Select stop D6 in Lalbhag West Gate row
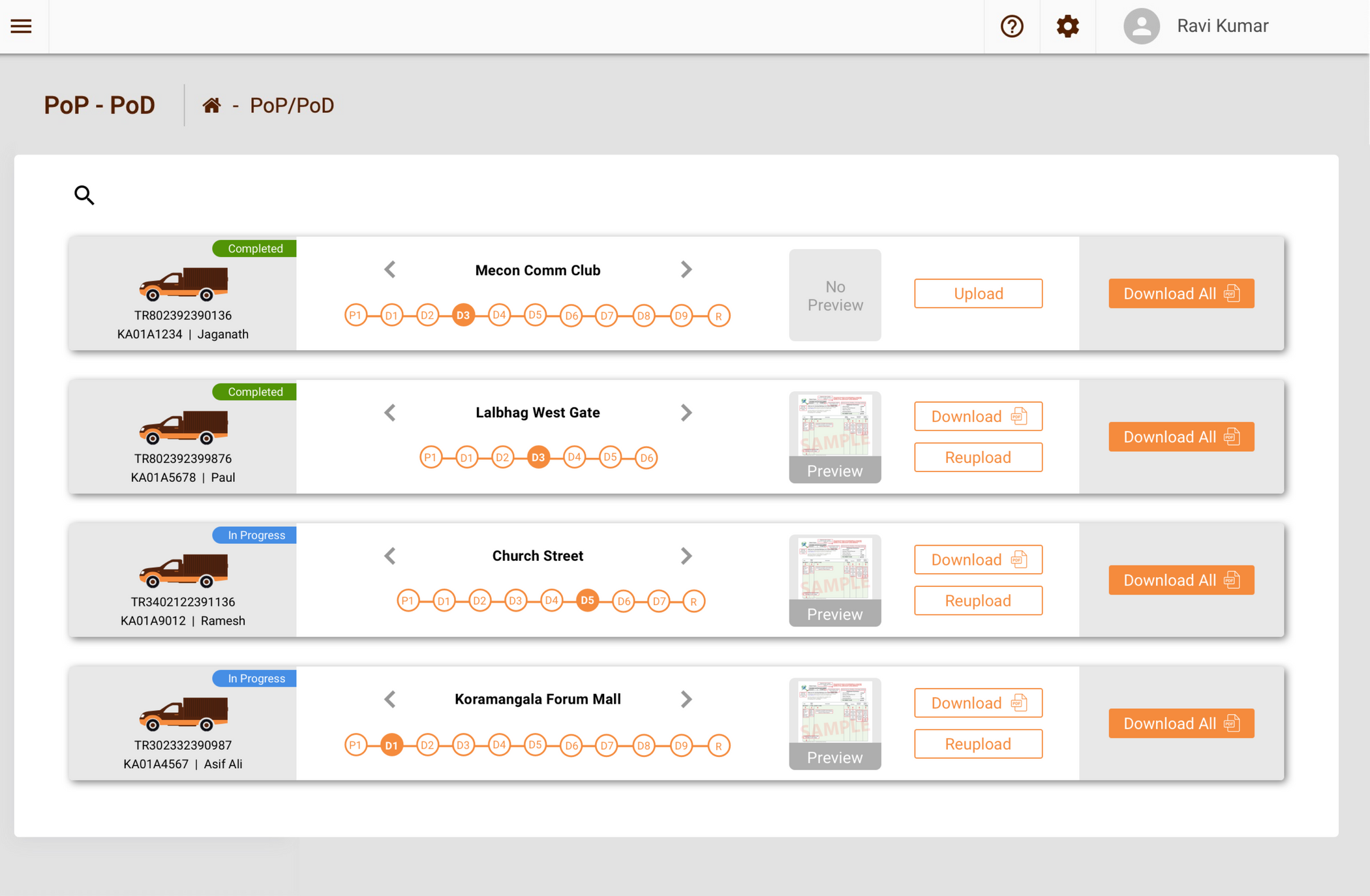1370x896 pixels. pyautogui.click(x=646, y=458)
